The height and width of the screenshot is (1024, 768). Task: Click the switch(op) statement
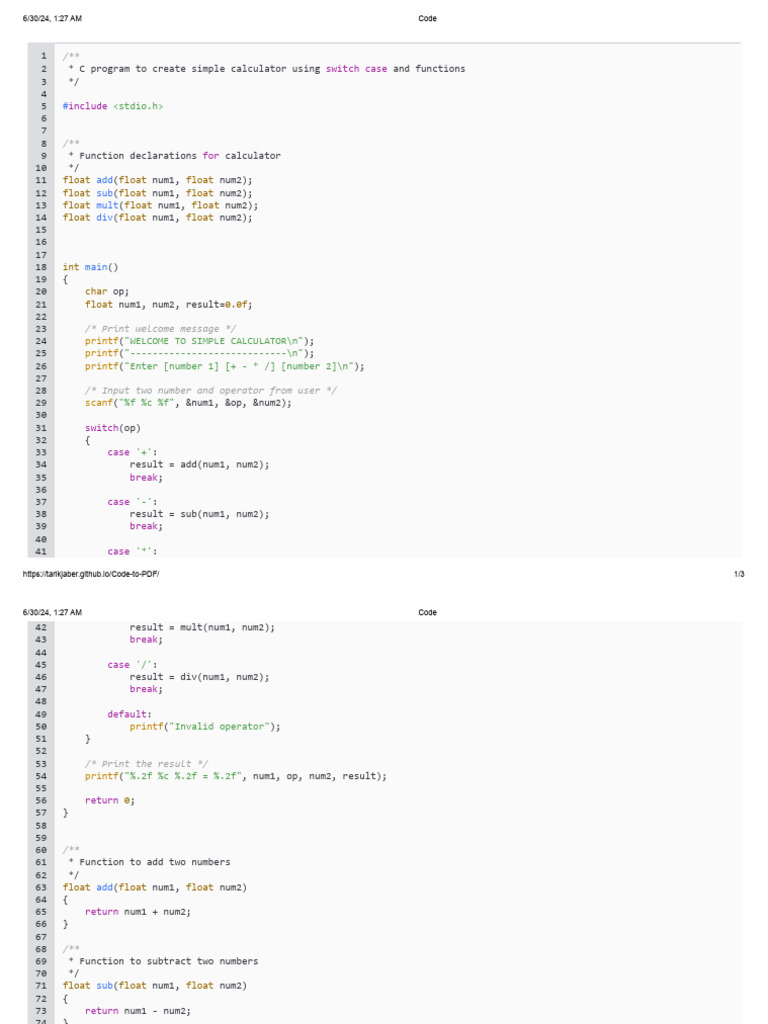pyautogui.click(x=113, y=428)
